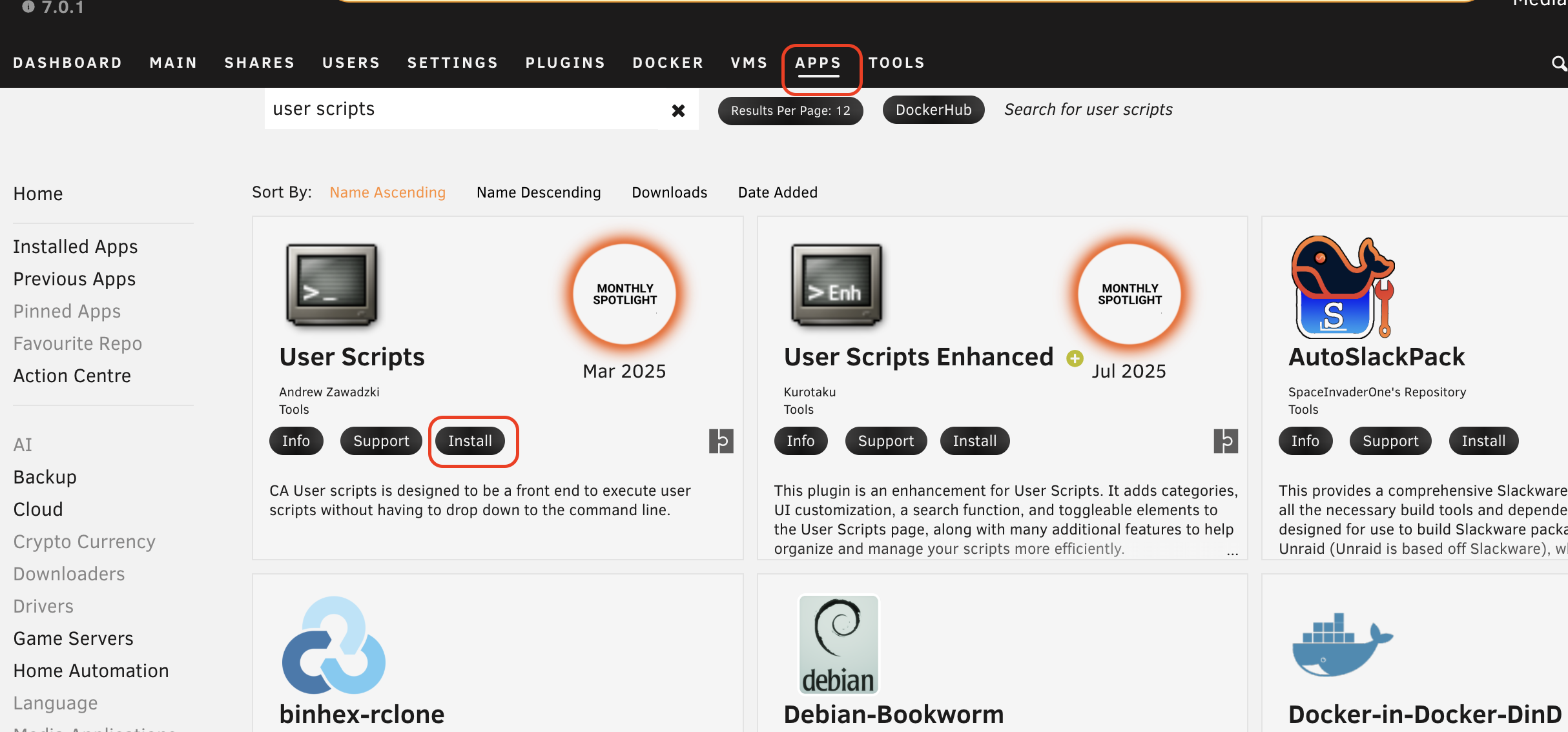This screenshot has height=732, width=1568.
Task: Click the DockerHub search button
Action: point(933,110)
